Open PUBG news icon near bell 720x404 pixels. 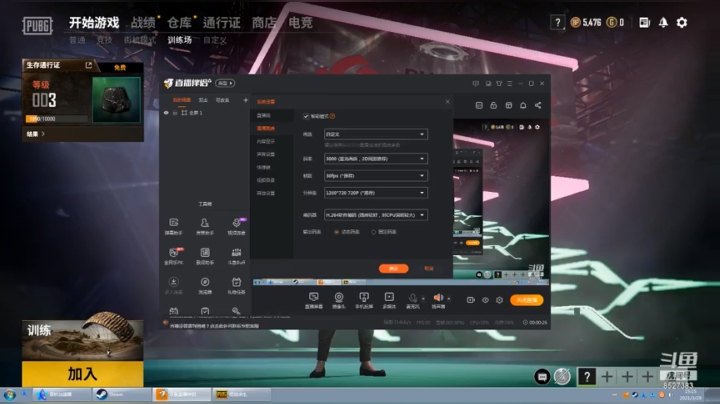(644, 22)
